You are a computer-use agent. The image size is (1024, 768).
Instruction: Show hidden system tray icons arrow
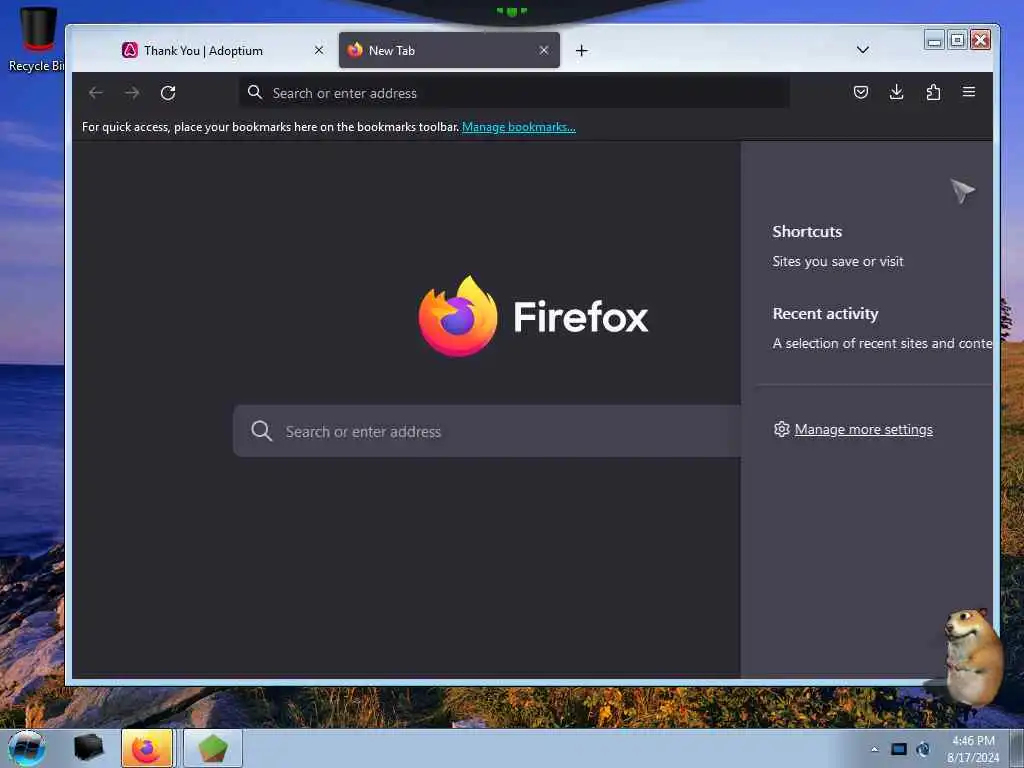click(874, 749)
